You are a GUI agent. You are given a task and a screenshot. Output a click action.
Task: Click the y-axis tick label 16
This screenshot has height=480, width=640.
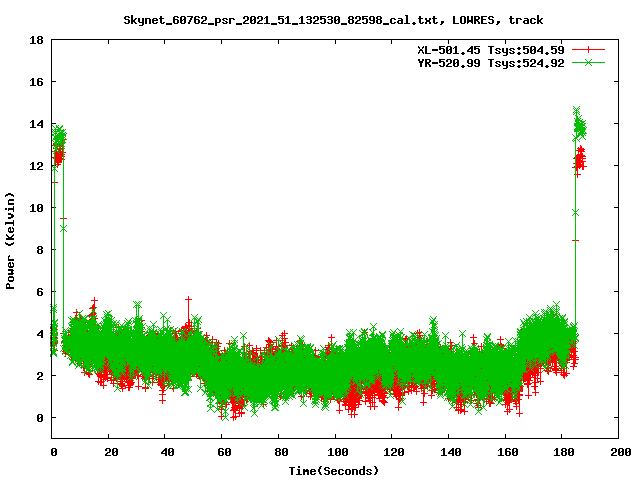click(x=36, y=82)
